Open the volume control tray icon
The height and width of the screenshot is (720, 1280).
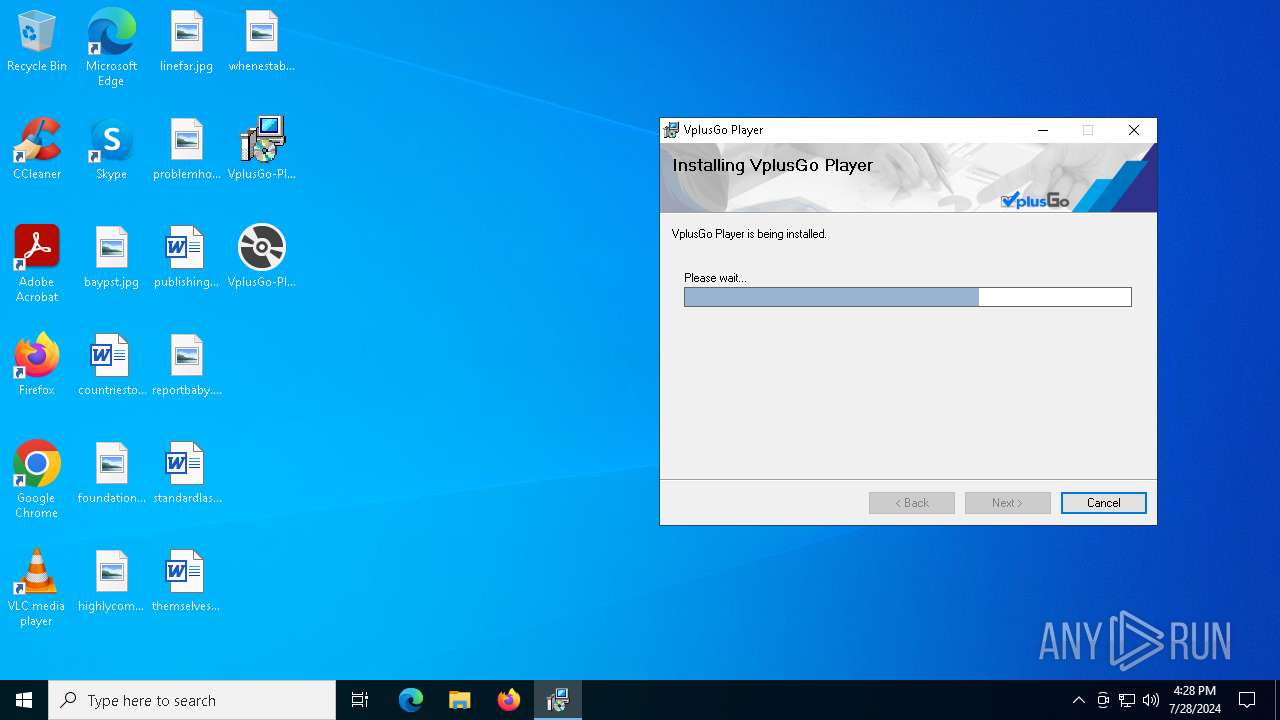1151,700
